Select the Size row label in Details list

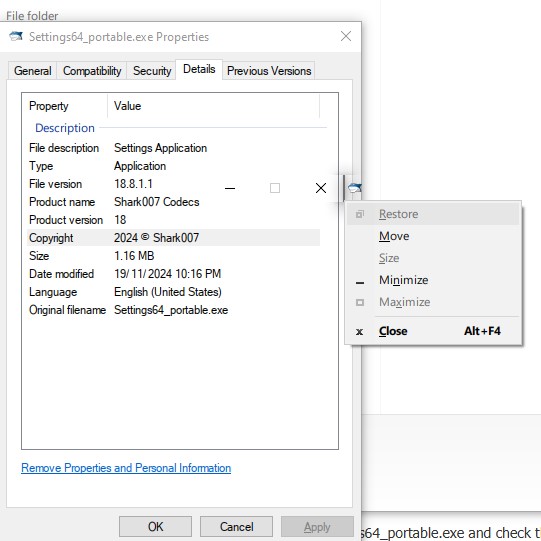pyautogui.click(x=39, y=256)
